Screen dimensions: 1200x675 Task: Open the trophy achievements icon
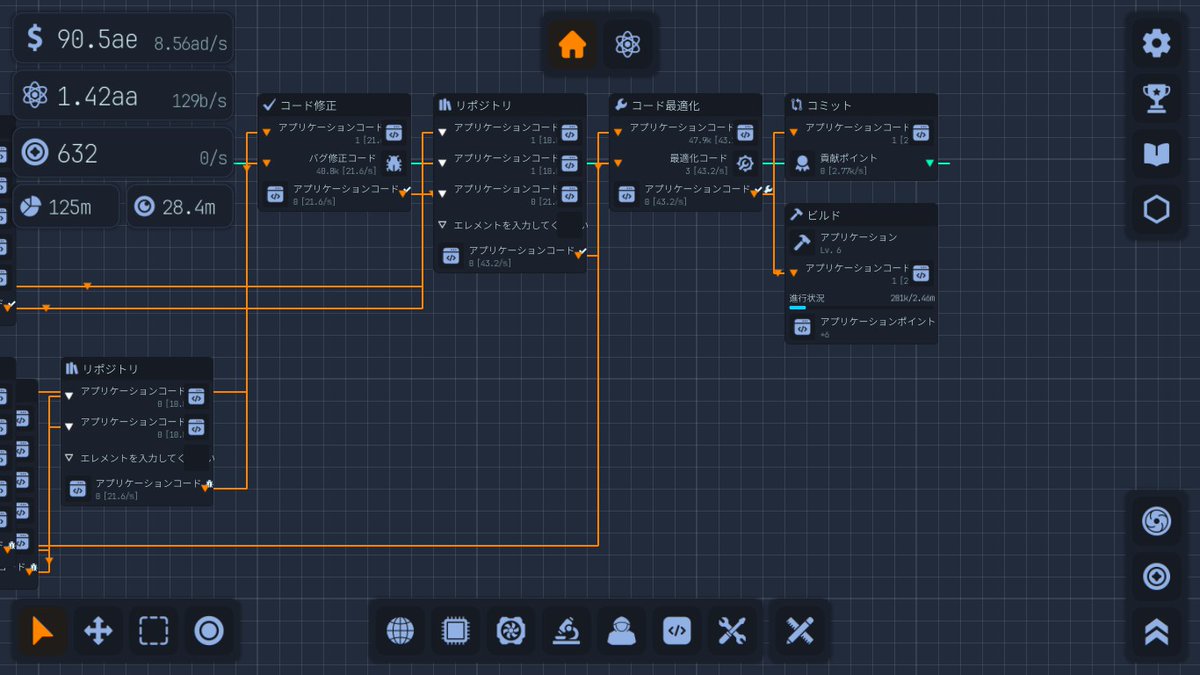coord(1156,98)
